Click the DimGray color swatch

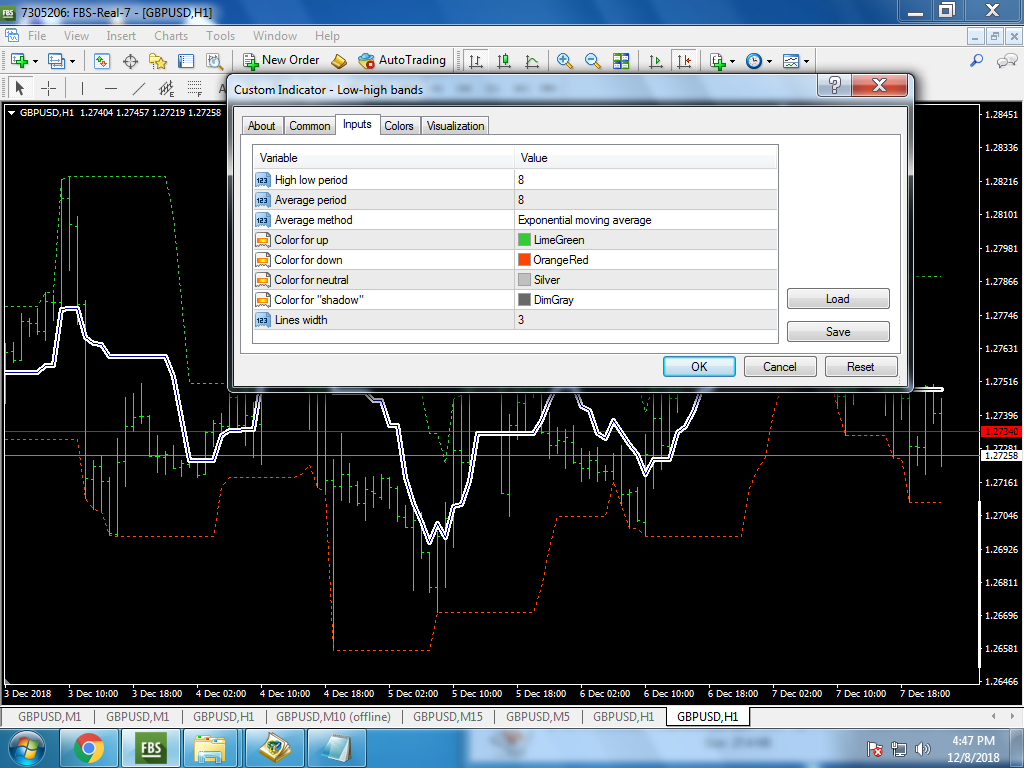click(524, 300)
